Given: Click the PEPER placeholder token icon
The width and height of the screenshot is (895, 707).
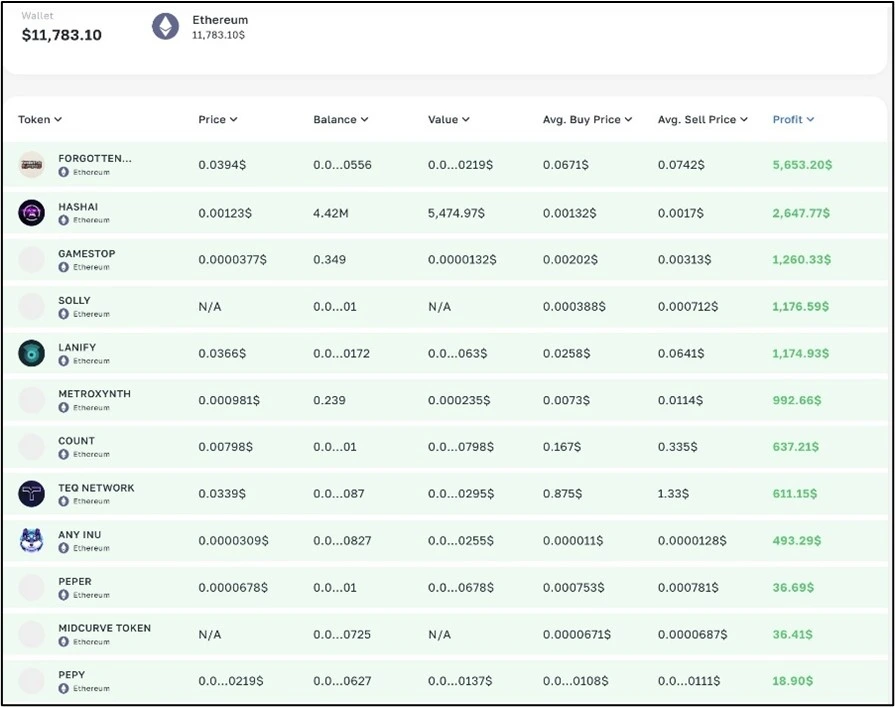Looking at the screenshot, I should [x=31, y=587].
